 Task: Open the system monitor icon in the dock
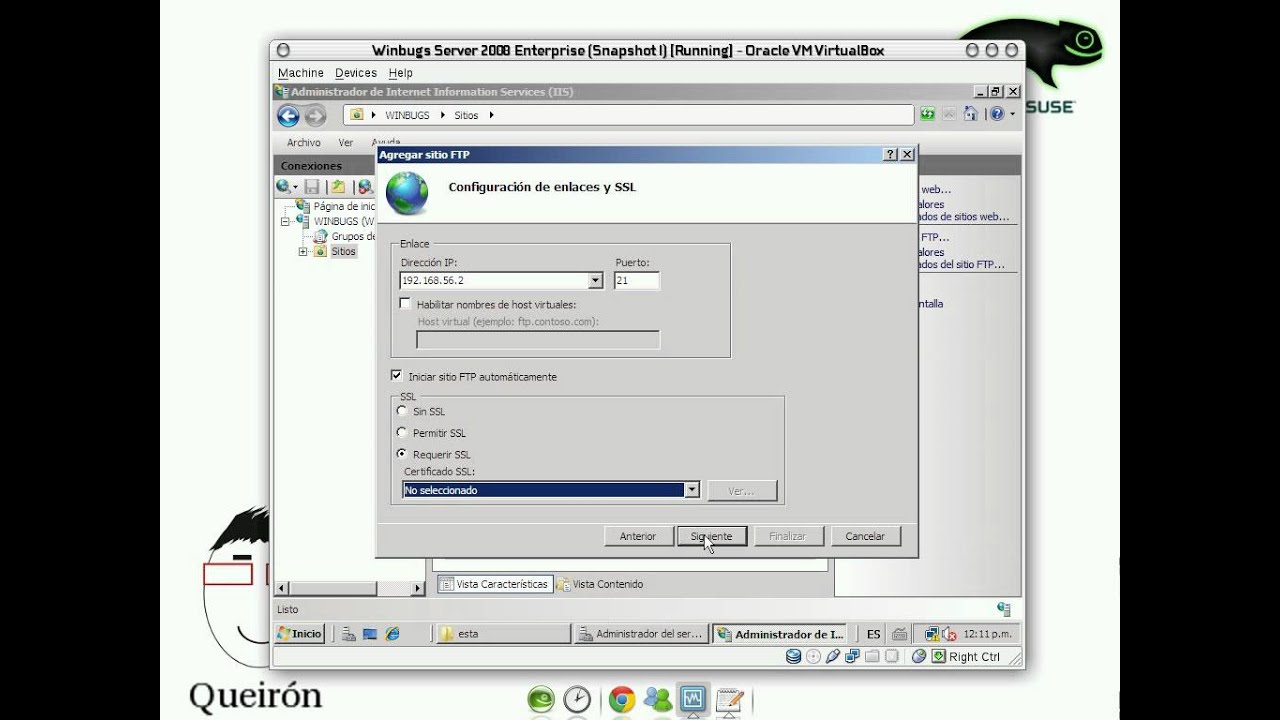(693, 699)
